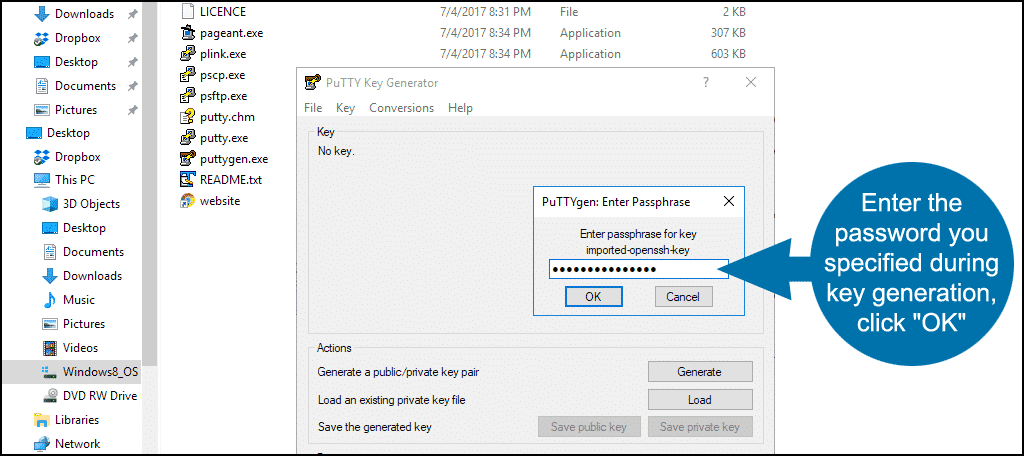Click the README.txt file icon

(187, 180)
